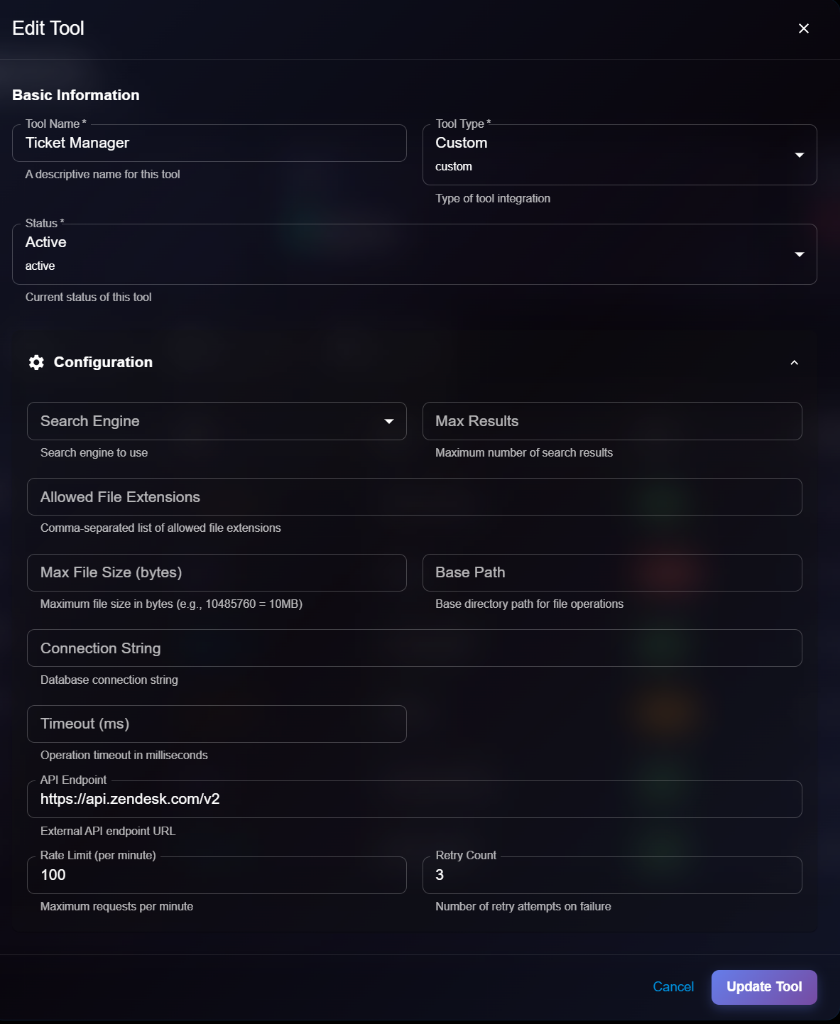The image size is (840, 1024).
Task: Click the Base Path field
Action: pos(612,572)
